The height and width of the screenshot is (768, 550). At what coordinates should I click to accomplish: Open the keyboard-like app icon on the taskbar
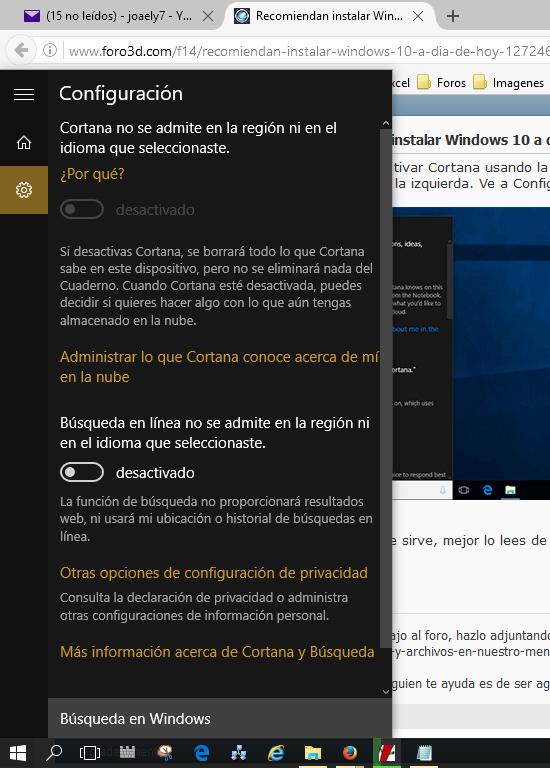[127, 752]
